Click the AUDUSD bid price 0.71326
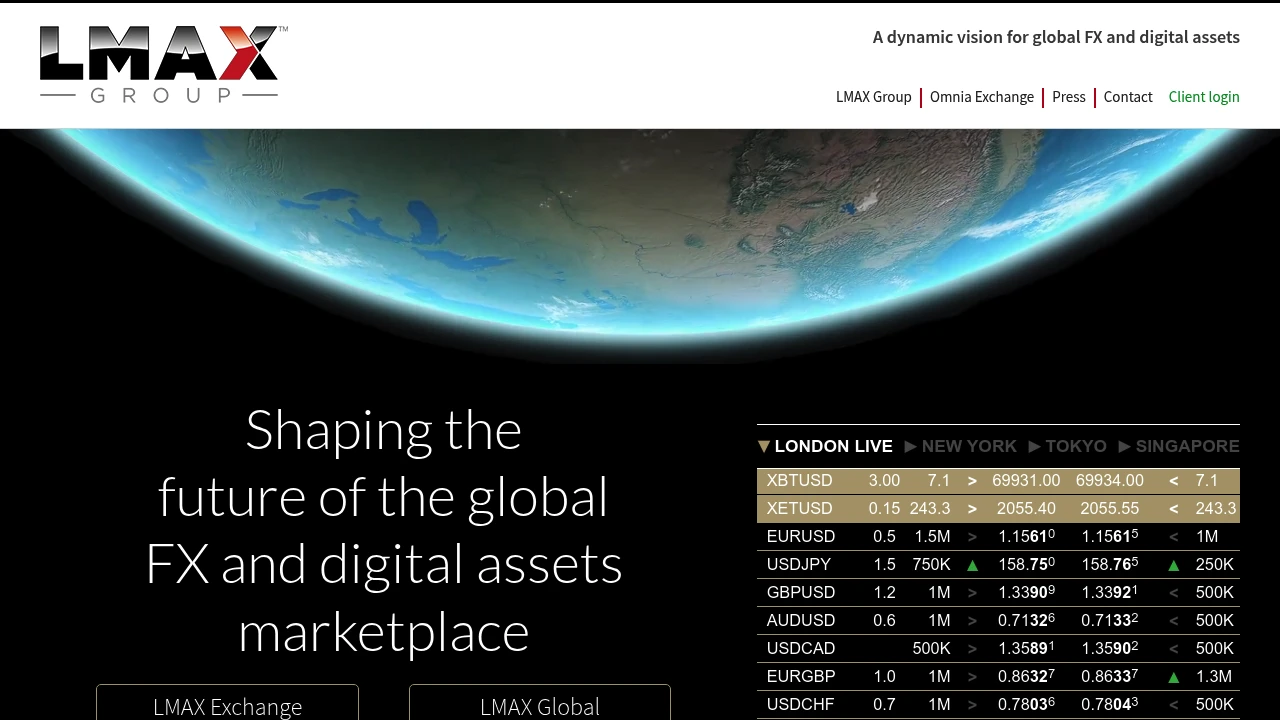Image resolution: width=1280 pixels, height=720 pixels. click(x=1026, y=621)
